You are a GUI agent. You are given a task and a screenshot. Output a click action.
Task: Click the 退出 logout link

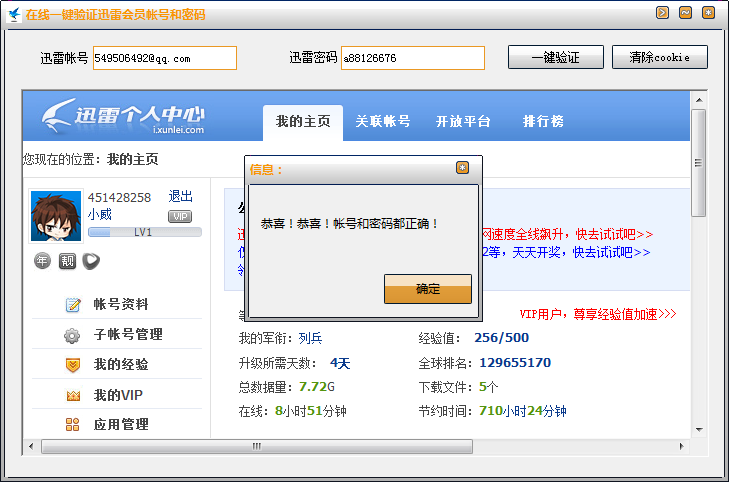click(x=180, y=197)
